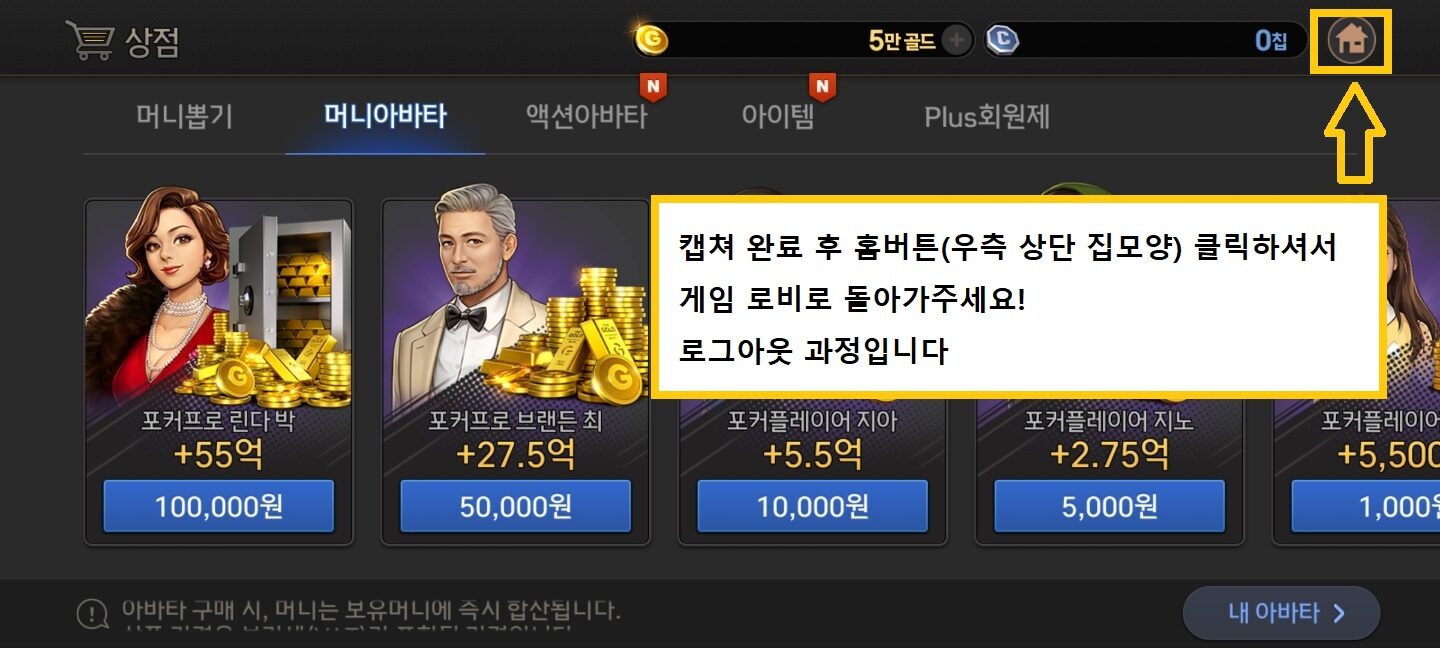Click the N badge on 아이템 tab

point(822,88)
